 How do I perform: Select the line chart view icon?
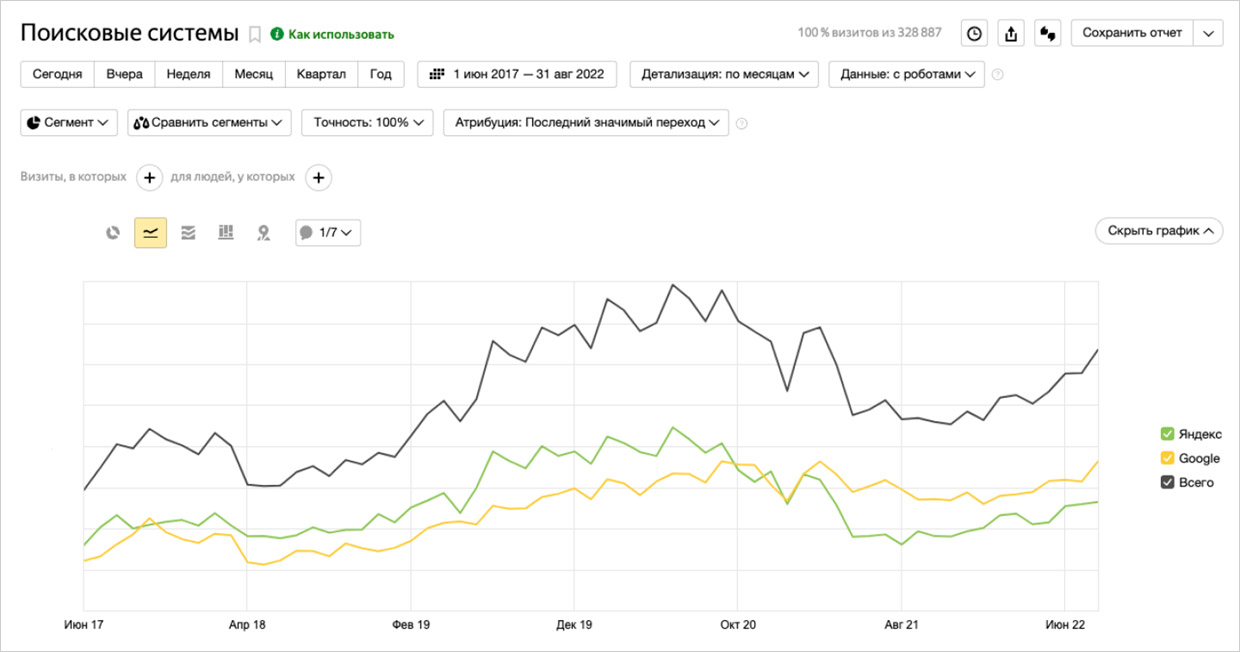(x=151, y=233)
